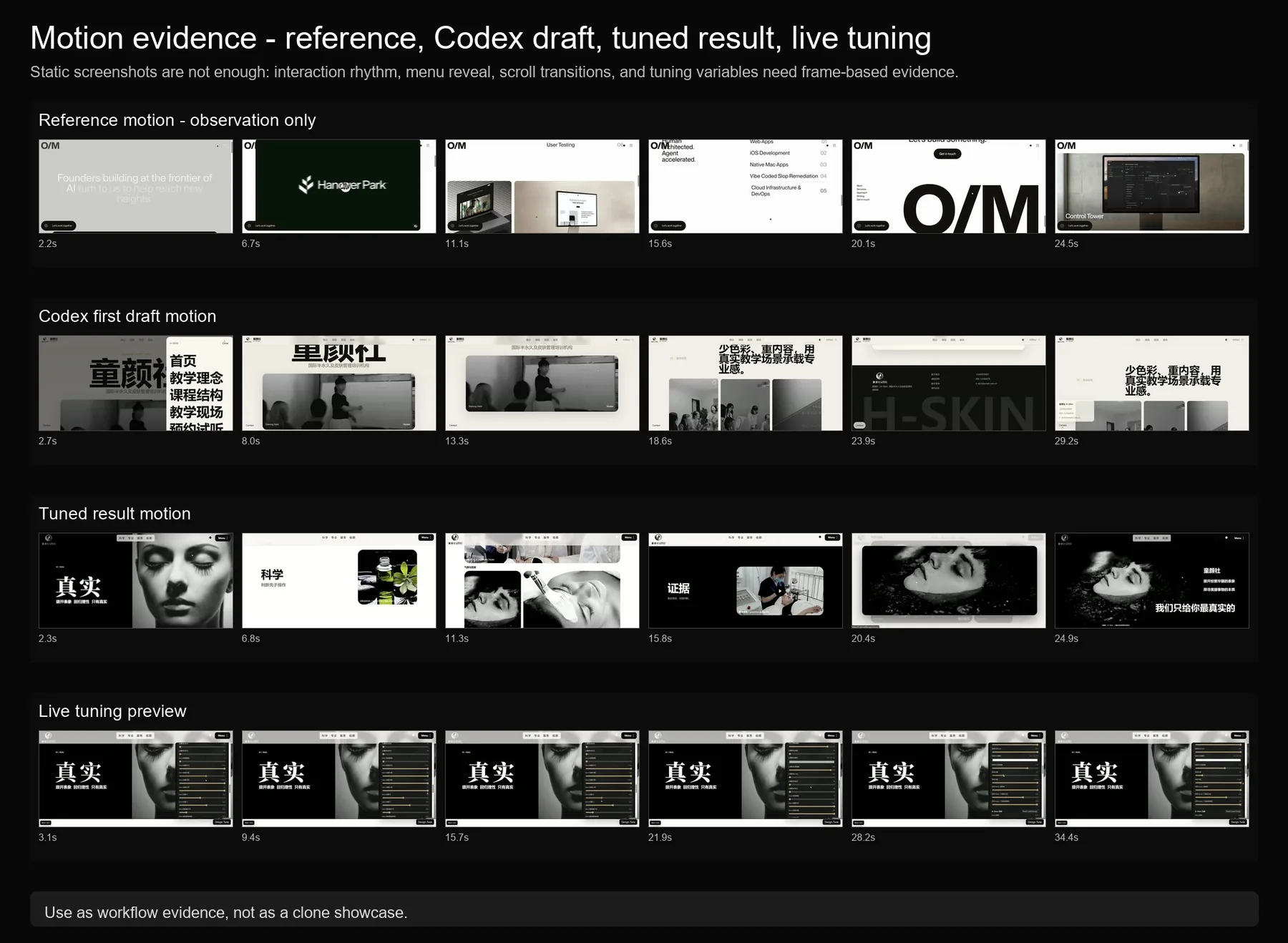Click the 15.7s timestamp label
The height and width of the screenshot is (943, 1288).
[457, 838]
